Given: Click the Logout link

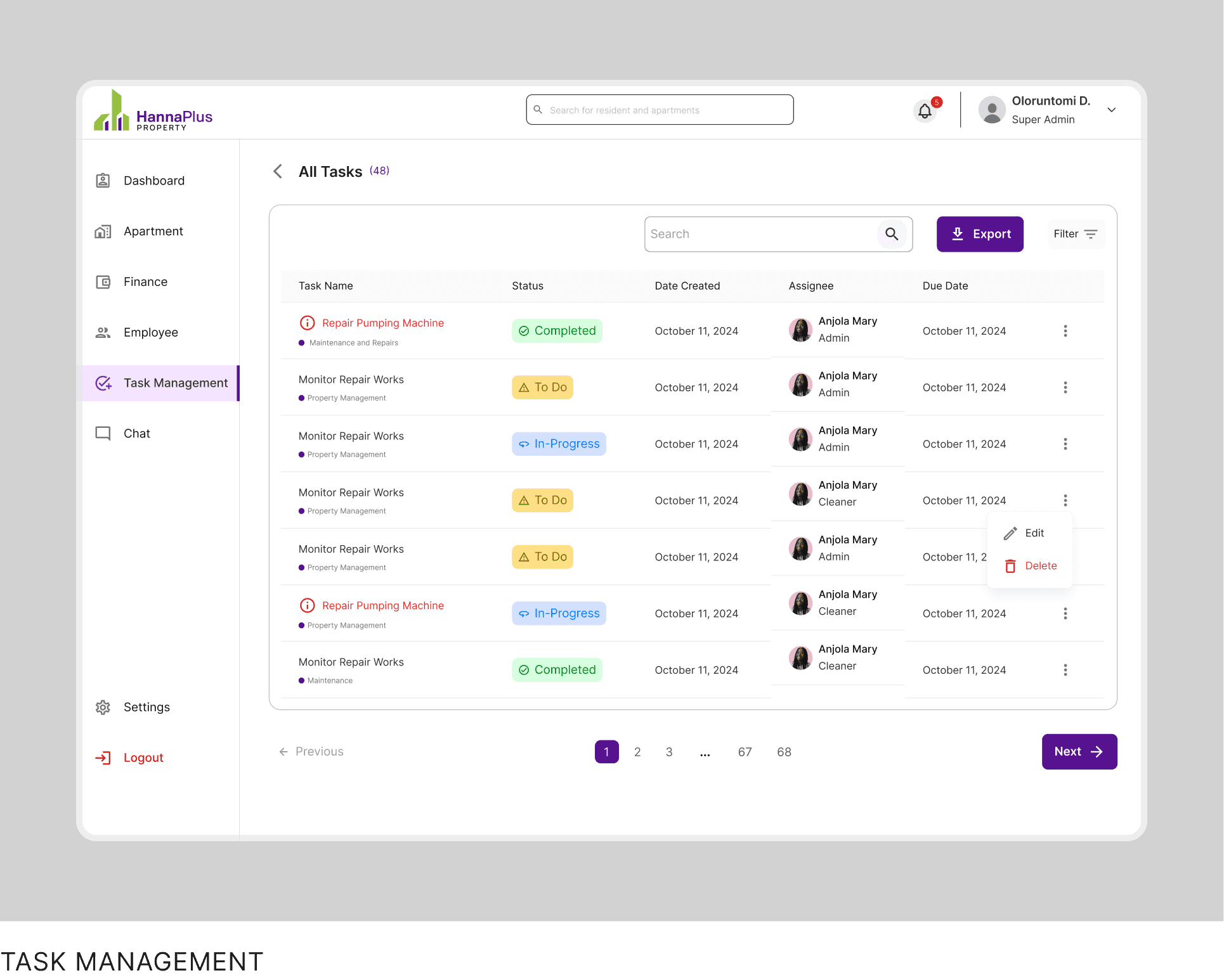Looking at the screenshot, I should [x=143, y=758].
